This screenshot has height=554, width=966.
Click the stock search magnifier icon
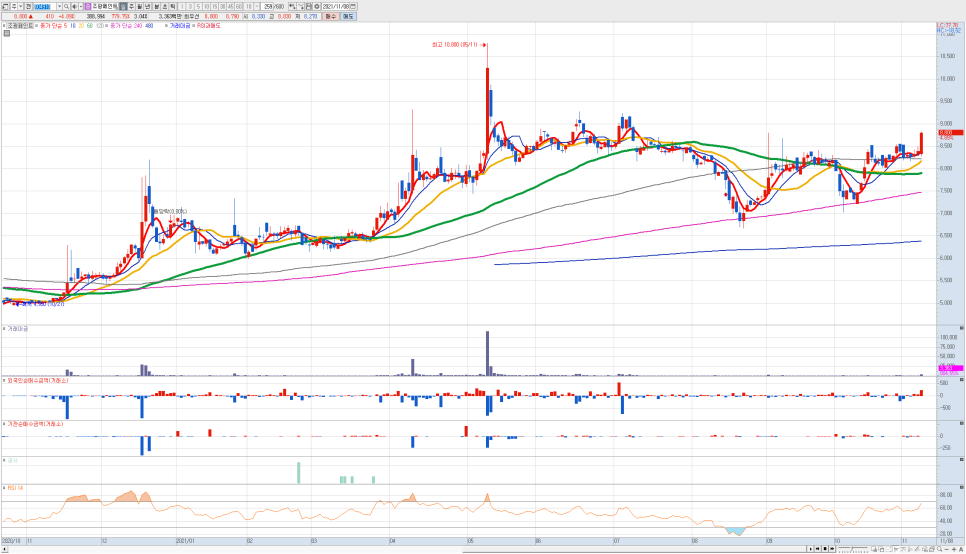(67, 6)
